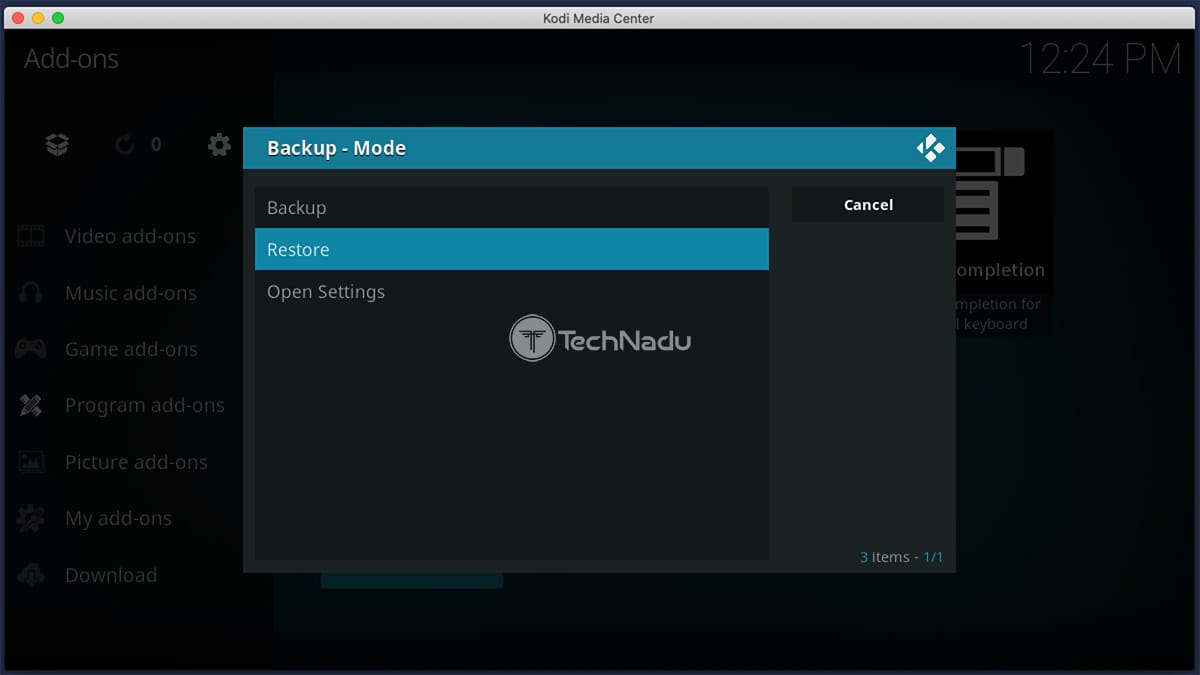Viewport: 1200px width, 675px height.
Task: Open Picture add-ons category
Action: pos(136,462)
